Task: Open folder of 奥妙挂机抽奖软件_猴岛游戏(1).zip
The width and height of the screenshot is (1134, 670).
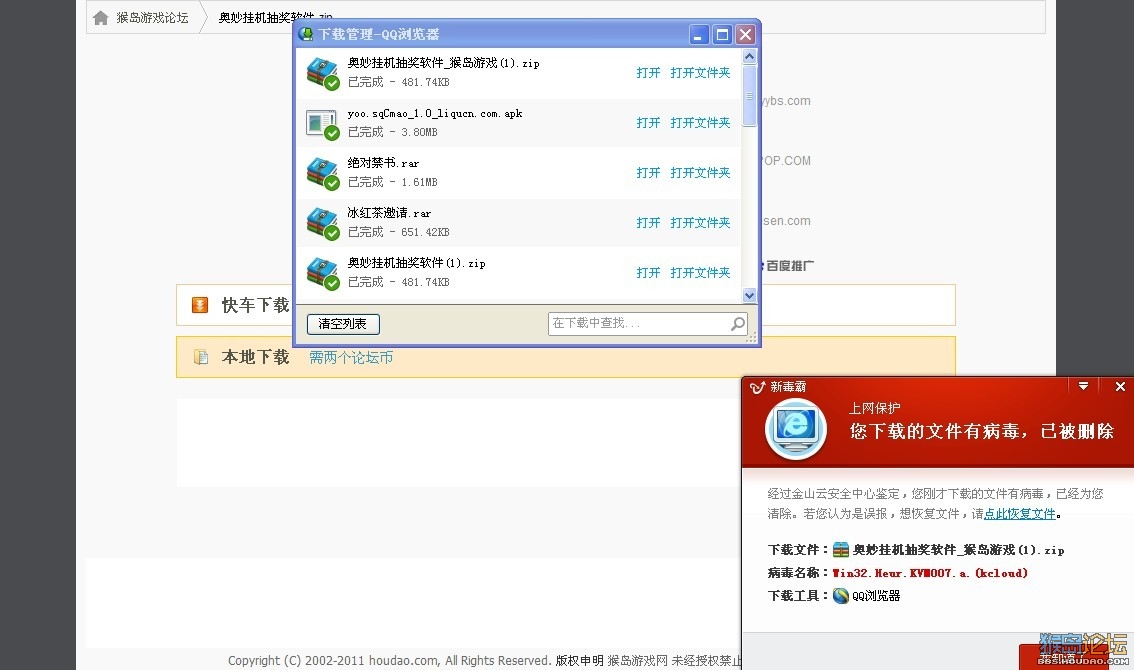Action: point(700,72)
